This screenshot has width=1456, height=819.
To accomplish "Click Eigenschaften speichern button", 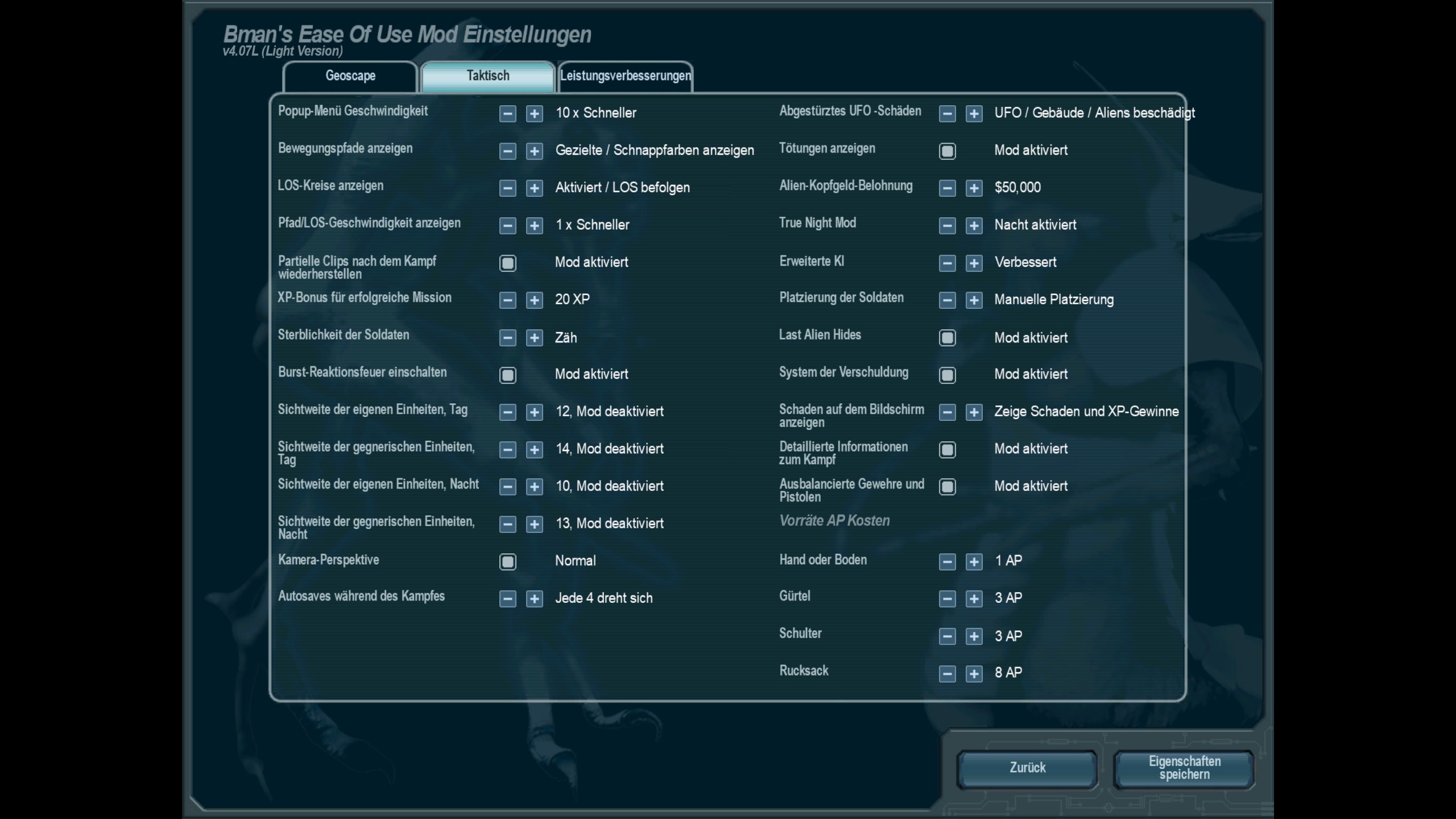I will 1184,768.
